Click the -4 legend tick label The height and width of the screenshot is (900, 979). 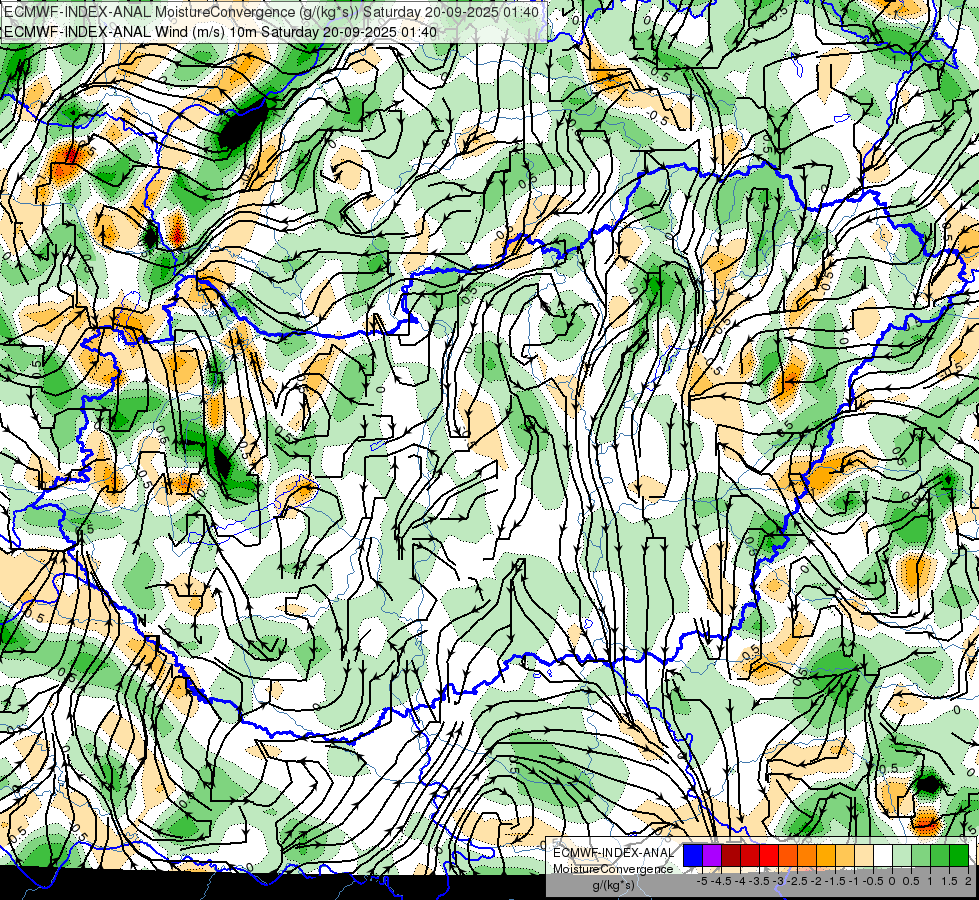point(740,881)
